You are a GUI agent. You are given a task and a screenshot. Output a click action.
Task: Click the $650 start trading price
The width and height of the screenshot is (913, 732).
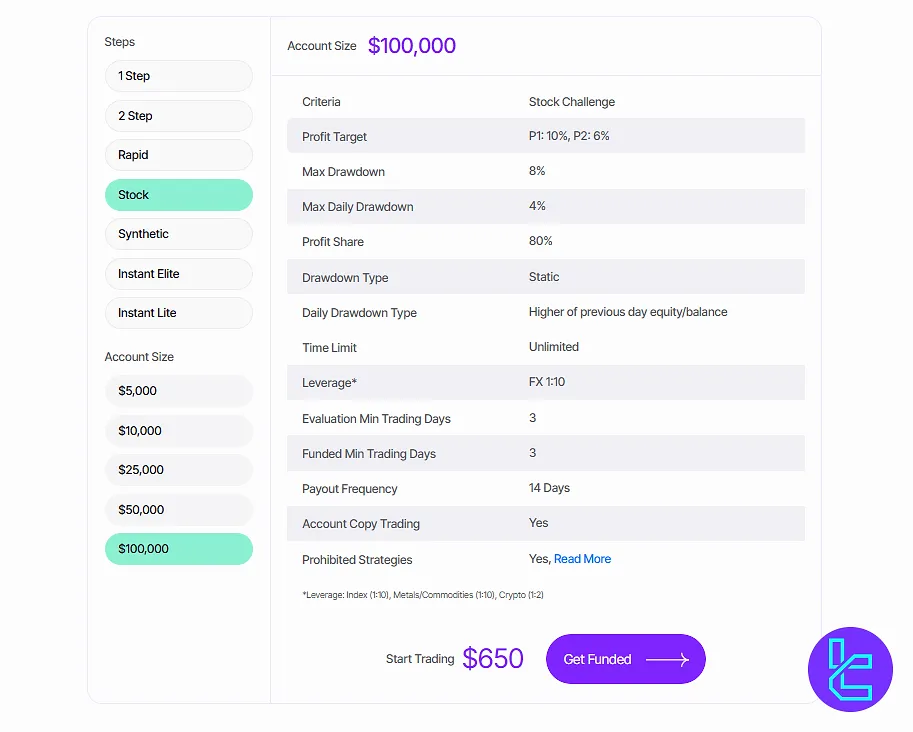pyautogui.click(x=493, y=659)
